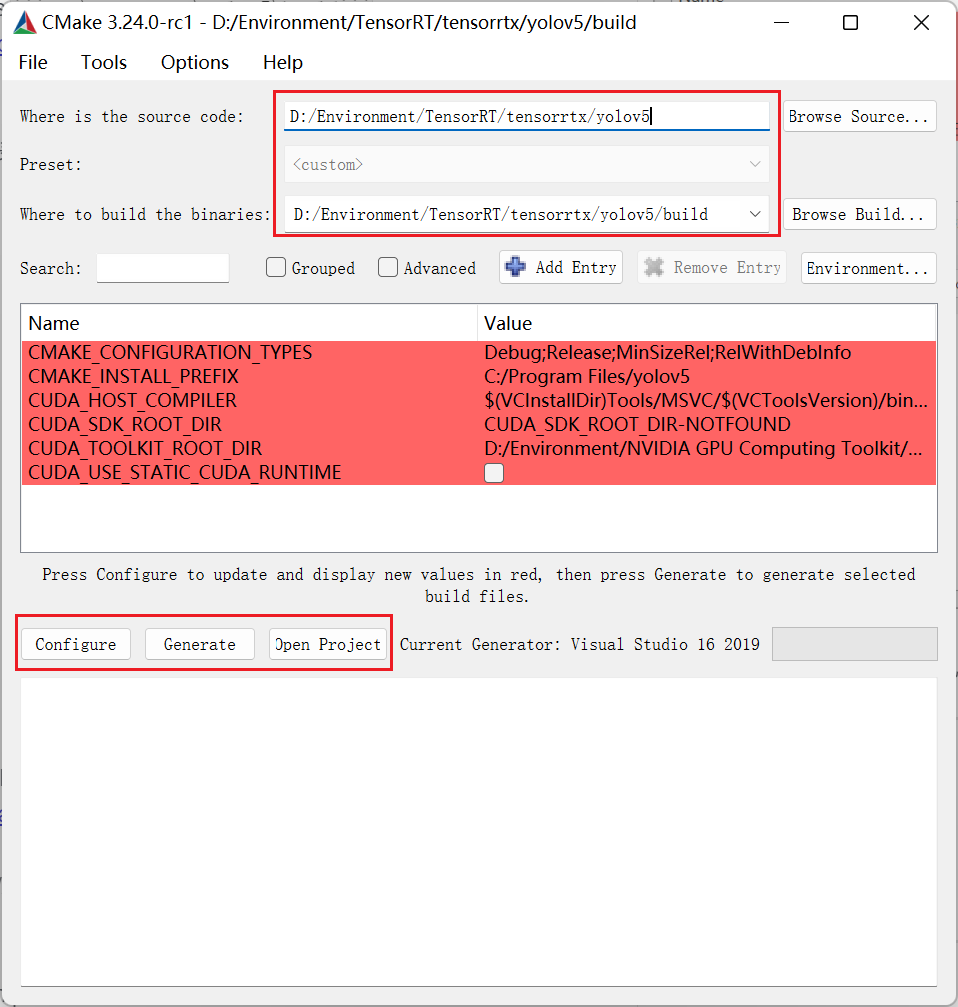
Task: Open the Tools menu
Action: [103, 62]
